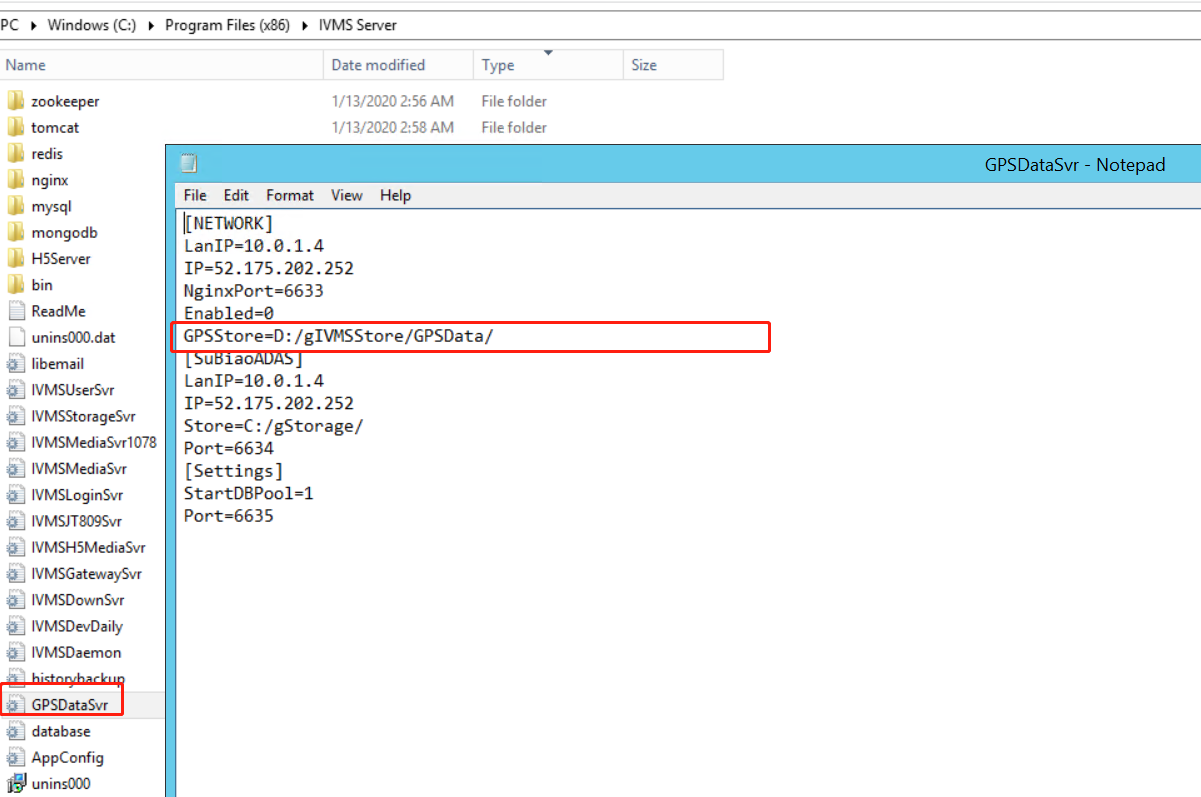Click the [Settings] section line

[x=233, y=470]
